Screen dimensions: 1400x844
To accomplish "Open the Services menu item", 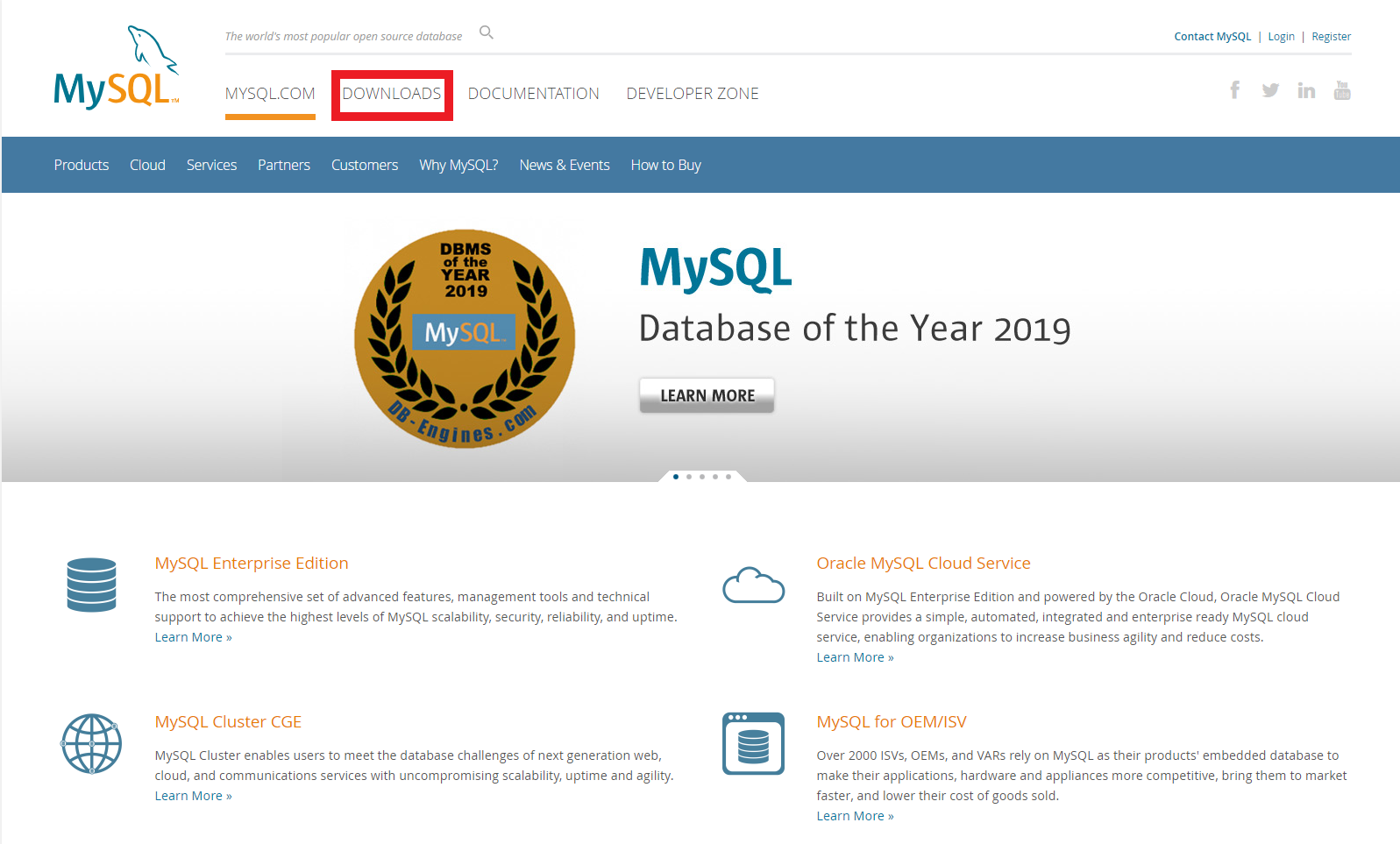I will pos(211,165).
